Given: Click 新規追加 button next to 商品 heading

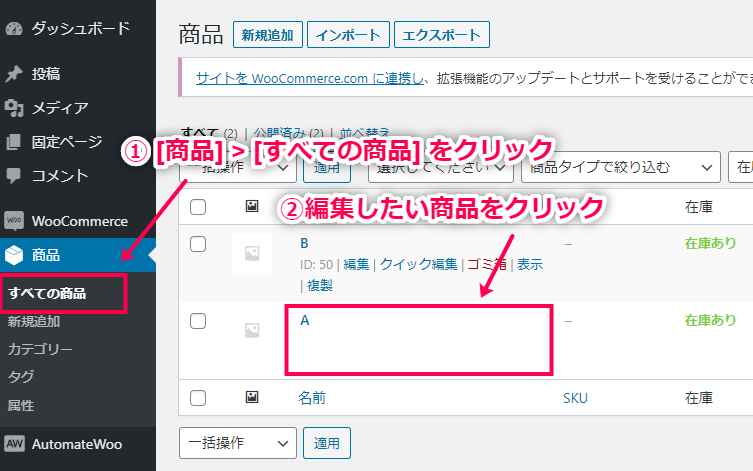Looking at the screenshot, I should coord(267,35).
